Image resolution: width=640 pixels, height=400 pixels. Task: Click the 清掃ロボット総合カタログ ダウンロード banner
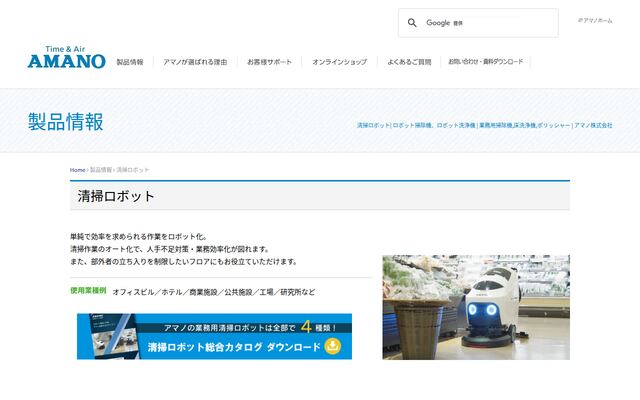tap(214, 336)
